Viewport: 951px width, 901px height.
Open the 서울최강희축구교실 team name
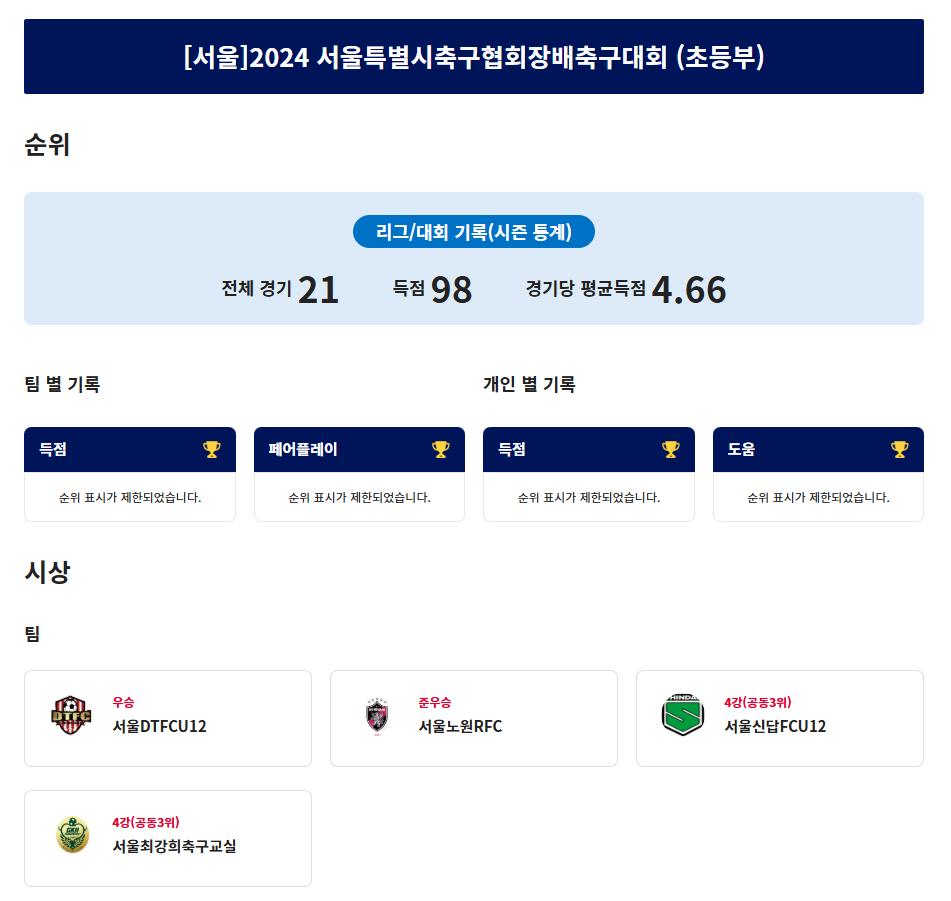tap(175, 846)
